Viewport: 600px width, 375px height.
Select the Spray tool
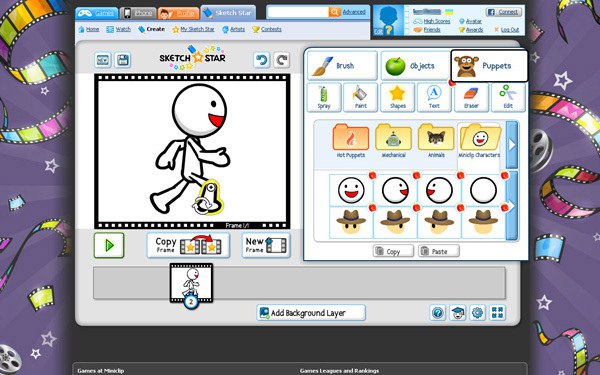(324, 98)
